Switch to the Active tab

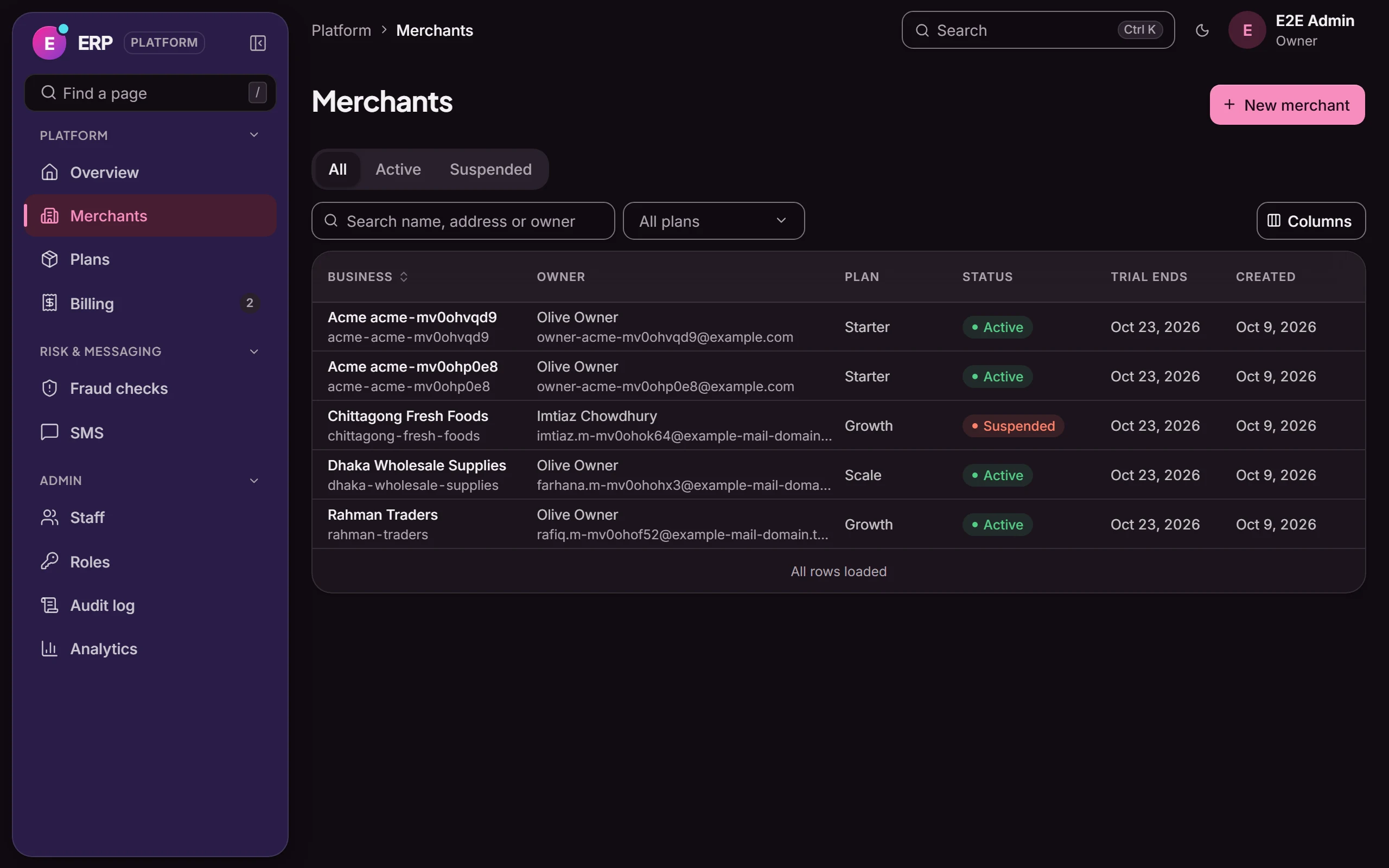click(x=398, y=169)
